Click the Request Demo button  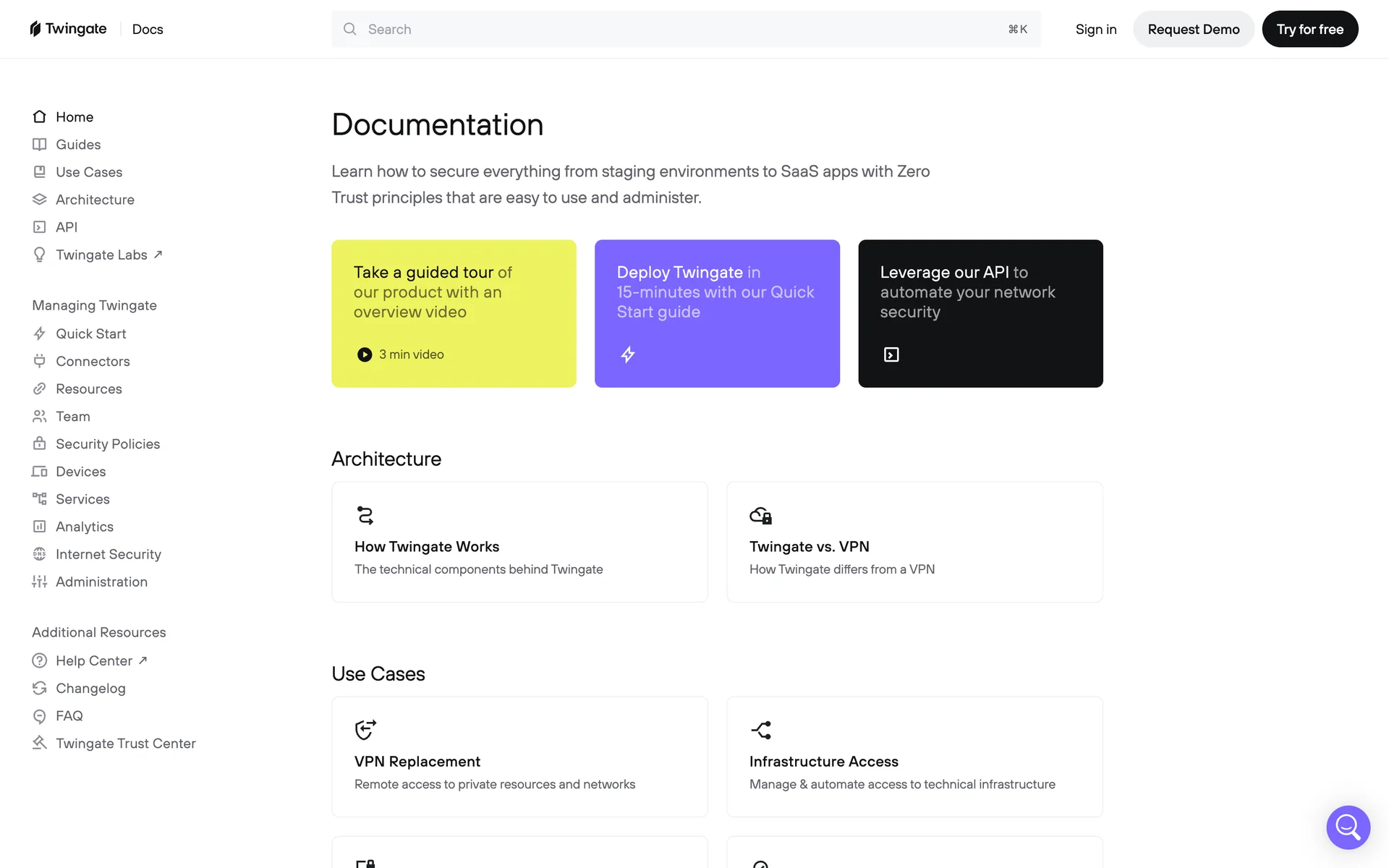coord(1193,29)
